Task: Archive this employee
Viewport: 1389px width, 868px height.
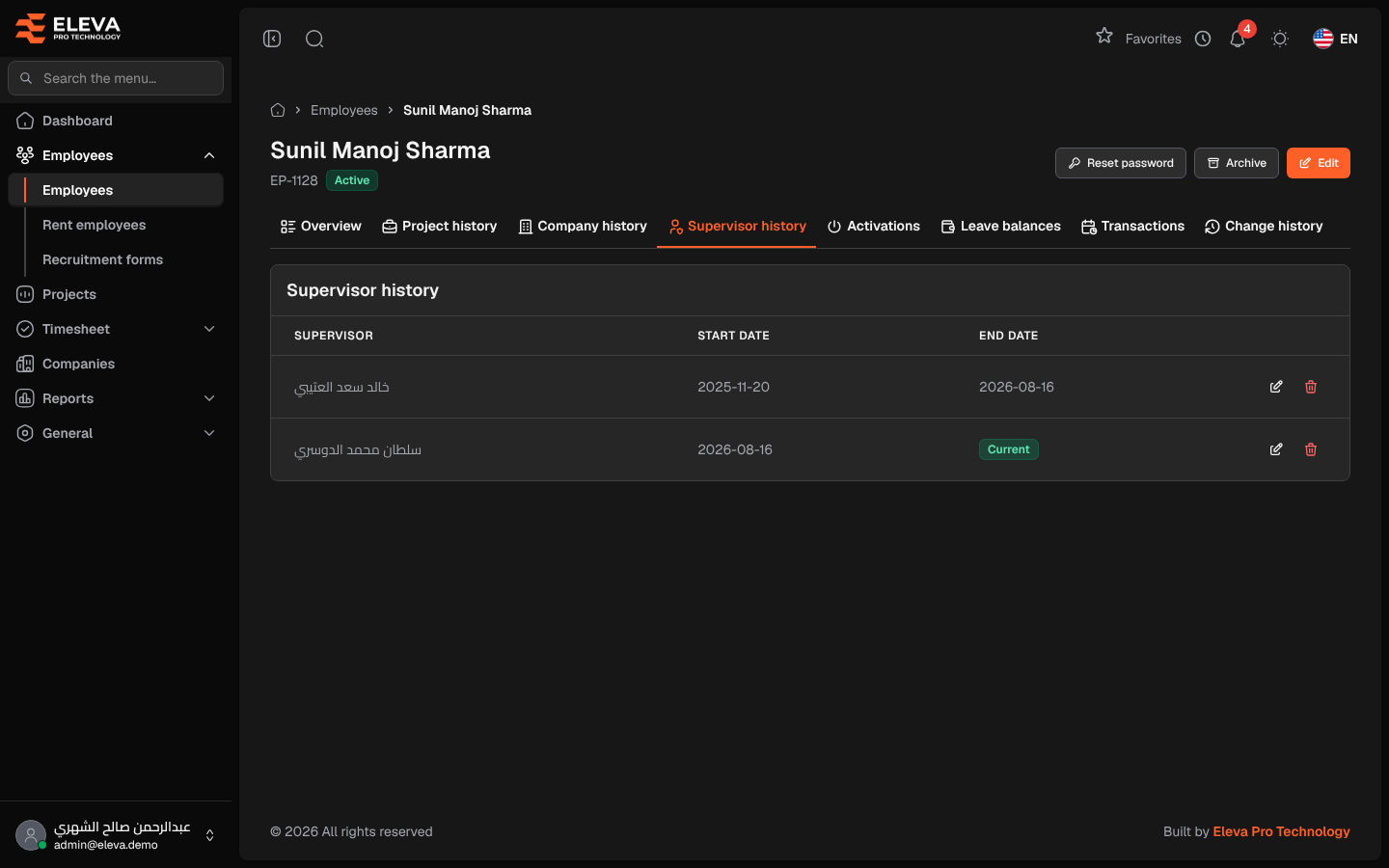Action: click(1237, 163)
